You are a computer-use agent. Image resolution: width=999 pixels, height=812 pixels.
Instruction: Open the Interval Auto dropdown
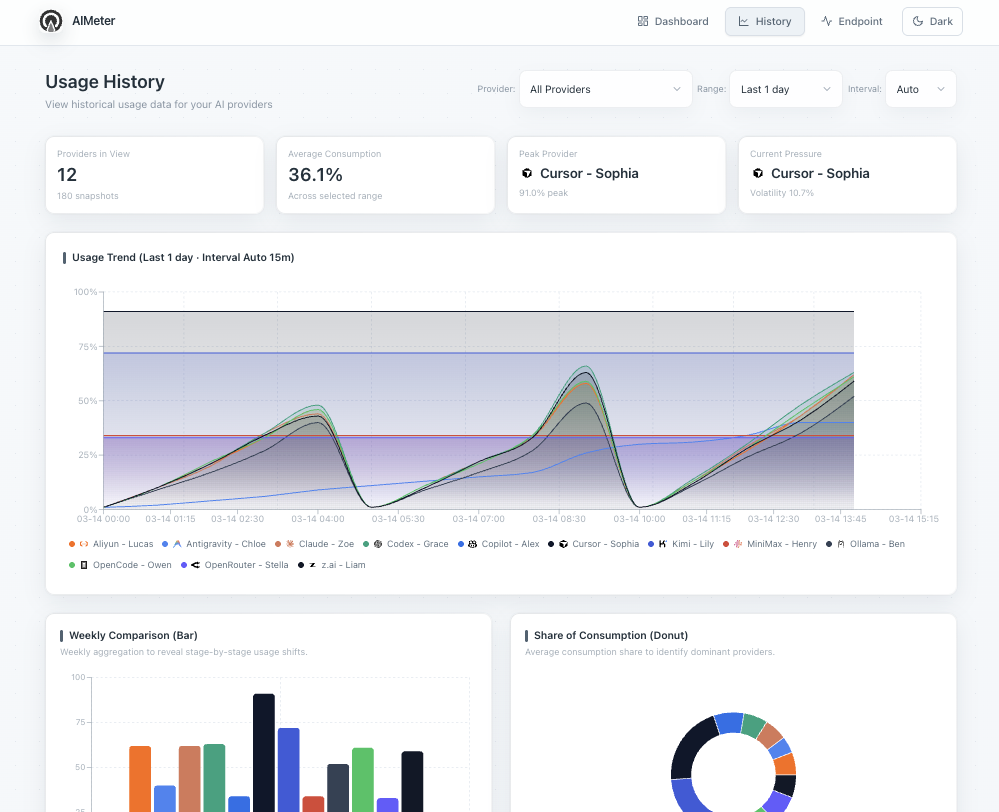(919, 89)
